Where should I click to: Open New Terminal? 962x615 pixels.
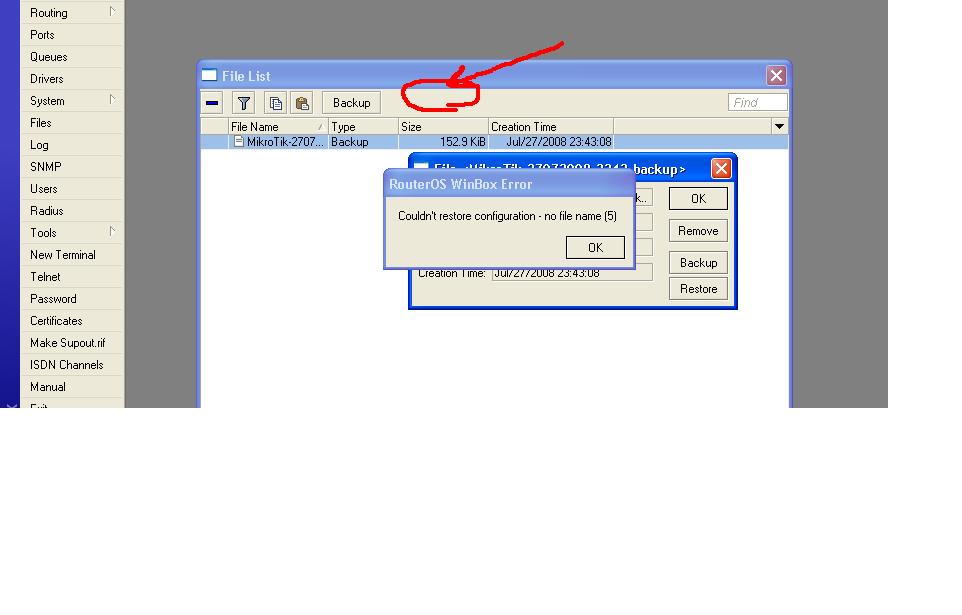click(72, 255)
